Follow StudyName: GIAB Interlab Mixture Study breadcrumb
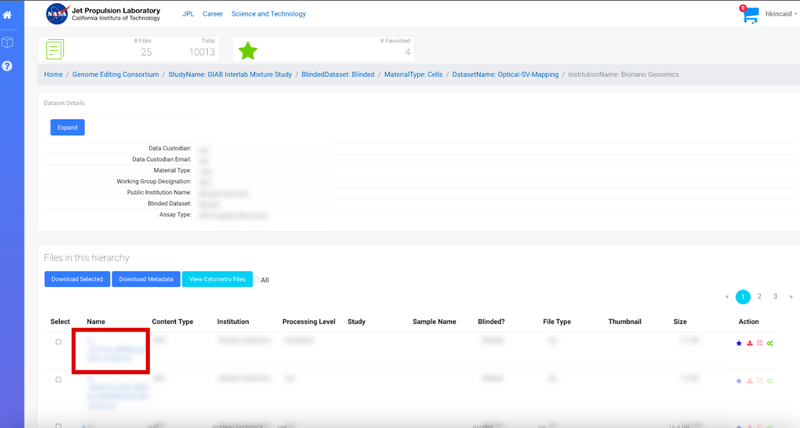 (230, 74)
